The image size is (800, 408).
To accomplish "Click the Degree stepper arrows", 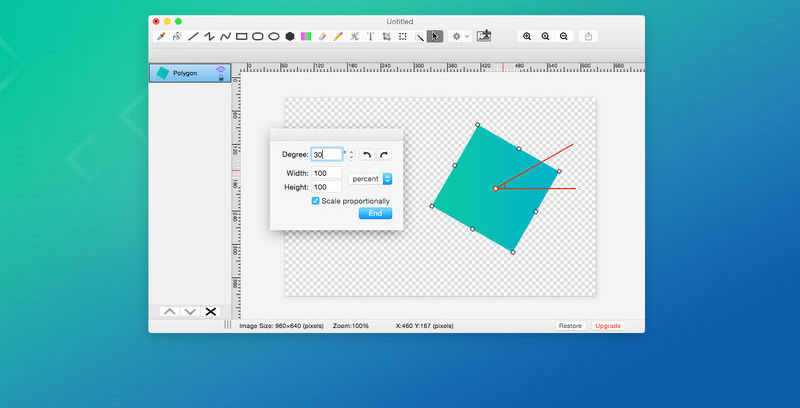I will (x=351, y=155).
